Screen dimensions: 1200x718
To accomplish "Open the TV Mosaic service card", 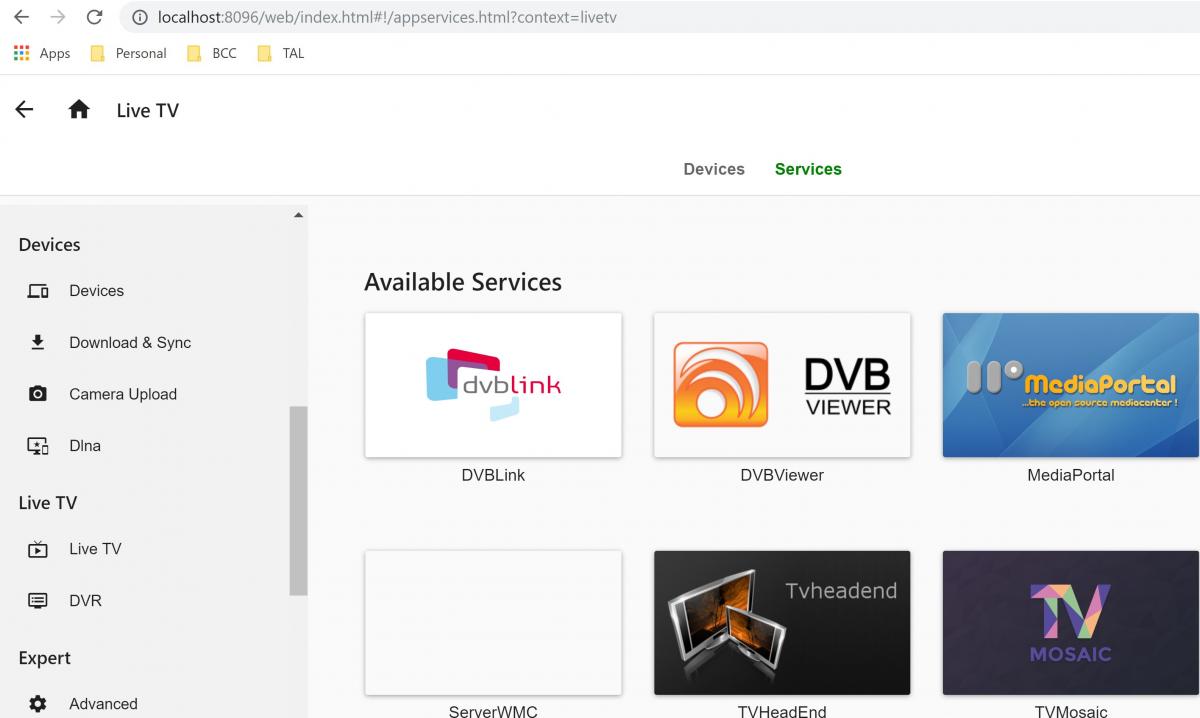I will (1070, 622).
